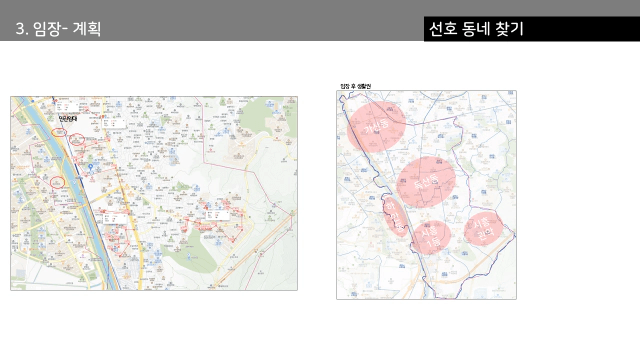640x360 pixels.
Task: Click the pink oval labeled 하안동
Action: pyautogui.click(x=396, y=218)
